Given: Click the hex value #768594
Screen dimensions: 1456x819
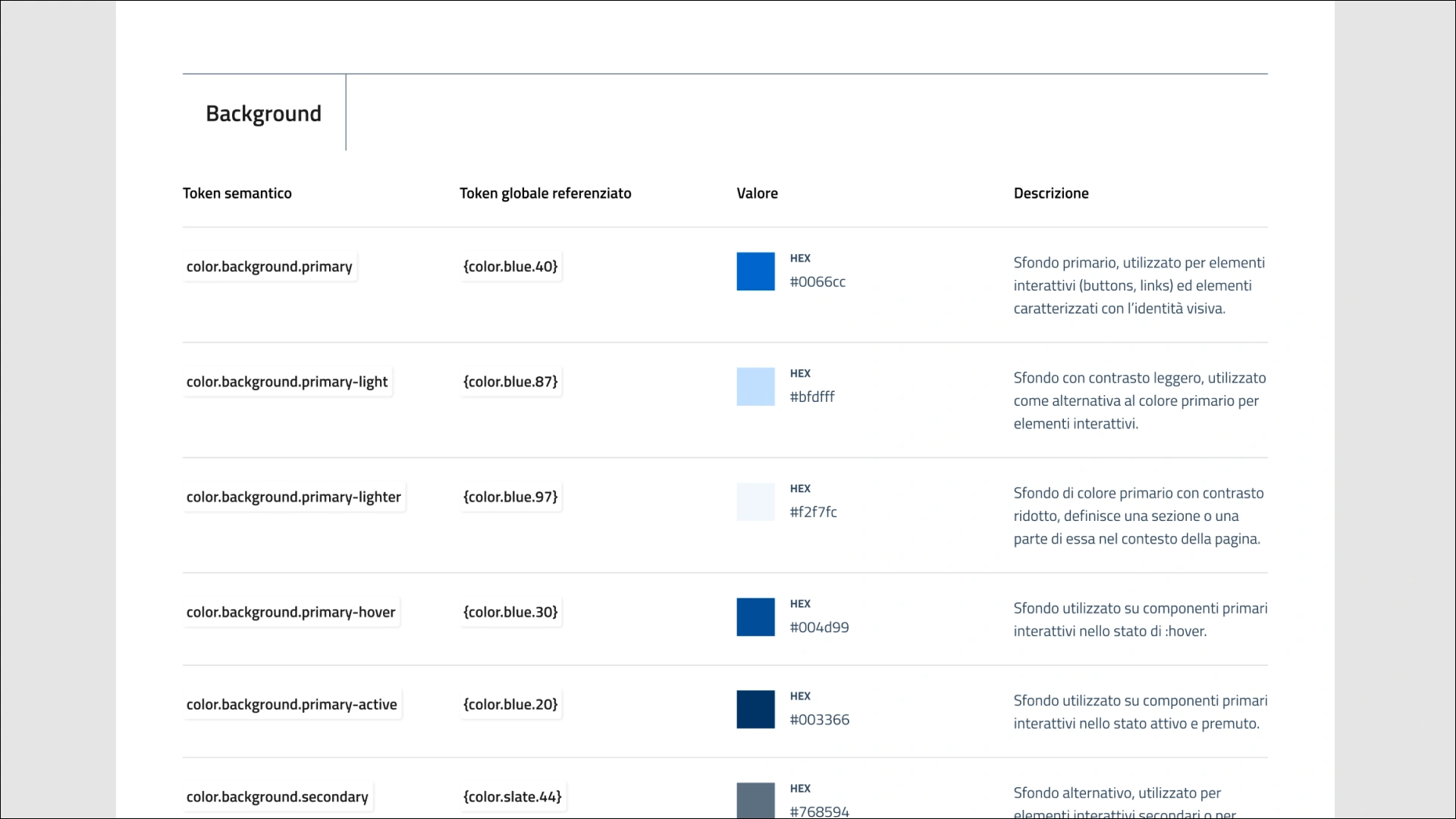Looking at the screenshot, I should pos(819,811).
